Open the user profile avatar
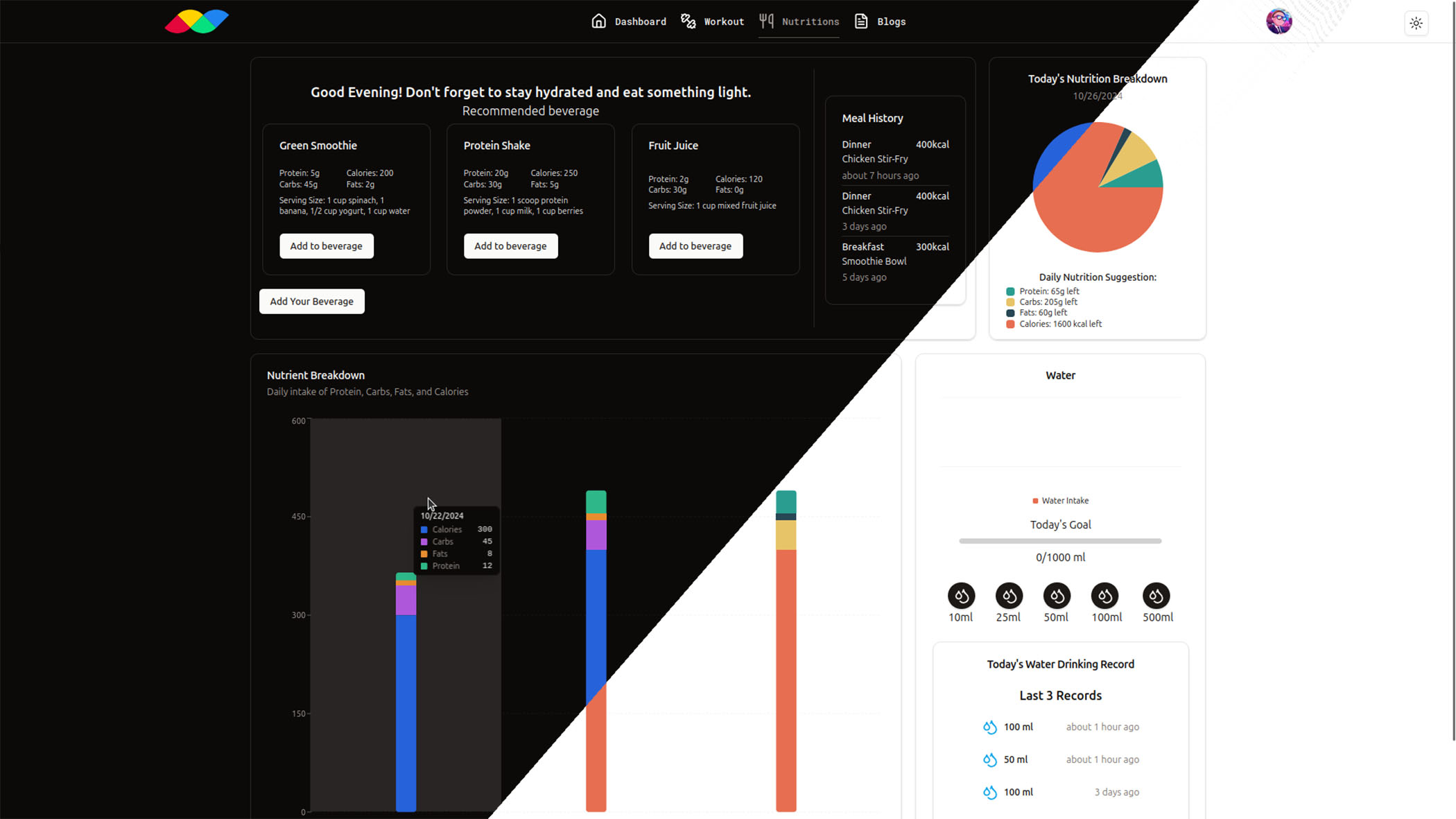The width and height of the screenshot is (1456, 819). [1279, 21]
